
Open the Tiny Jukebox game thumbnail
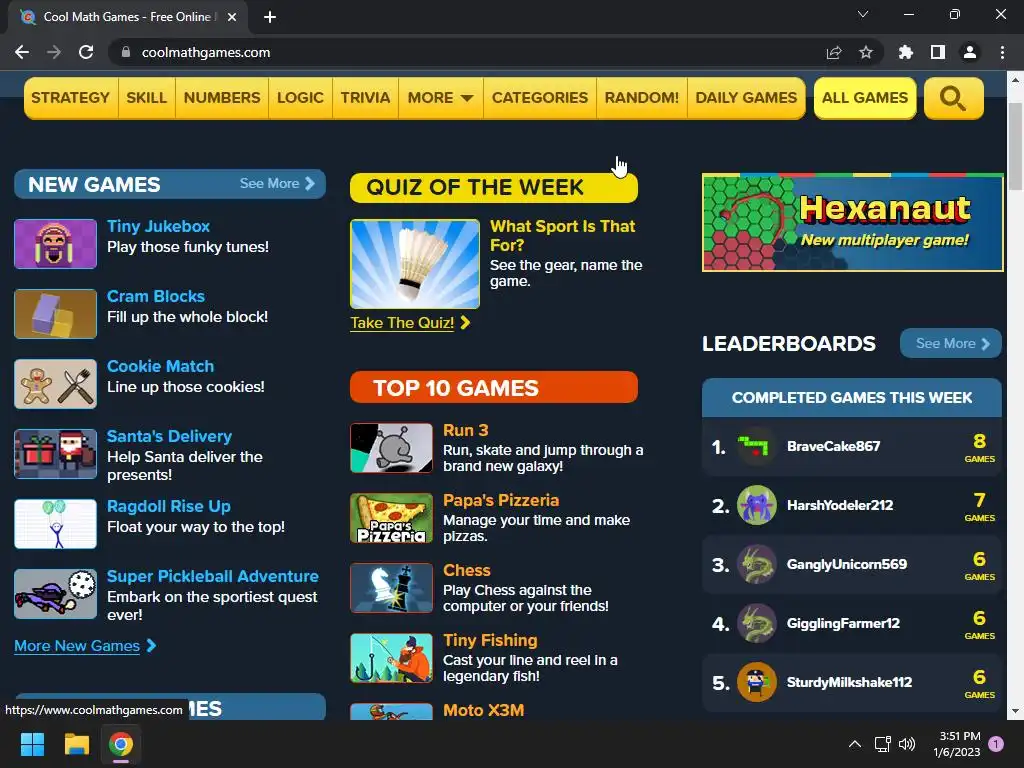point(56,244)
